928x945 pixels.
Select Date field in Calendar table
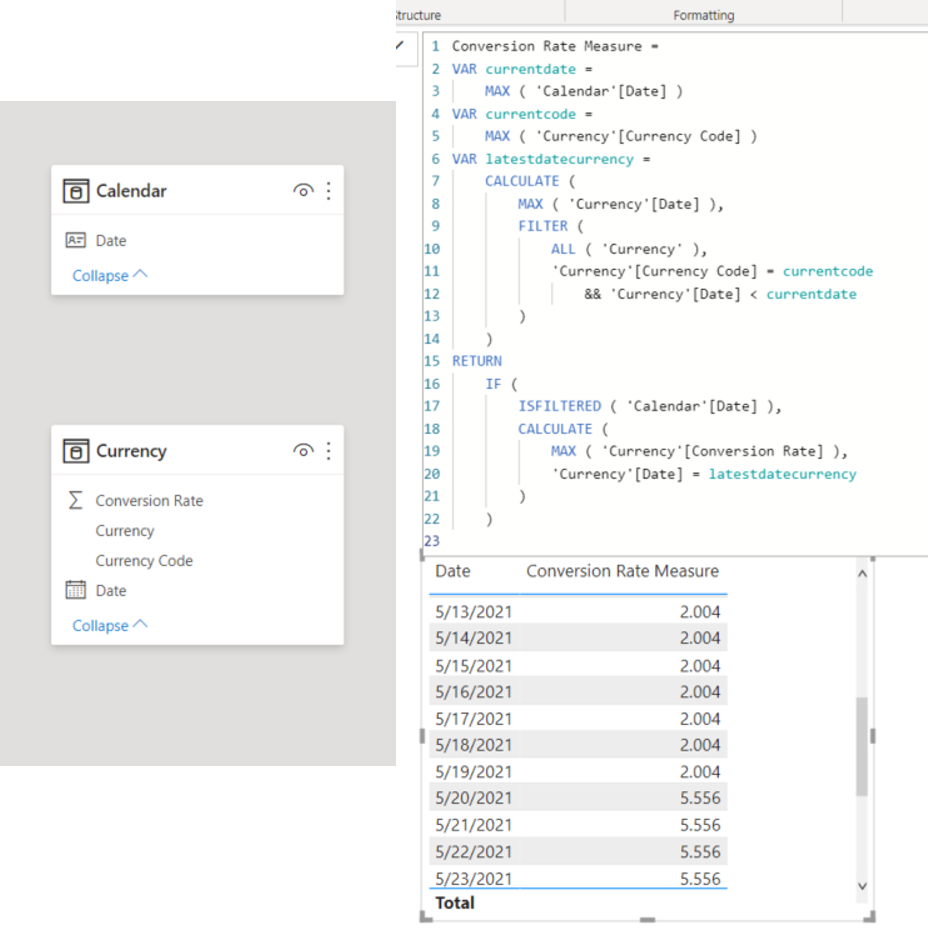point(111,240)
